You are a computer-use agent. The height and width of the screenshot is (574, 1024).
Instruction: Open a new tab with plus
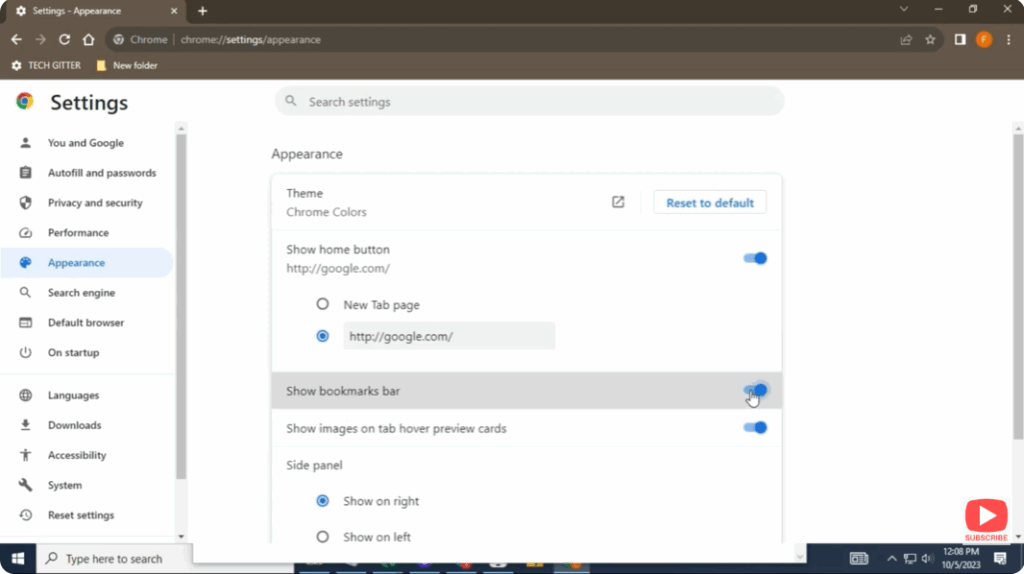[x=202, y=11]
